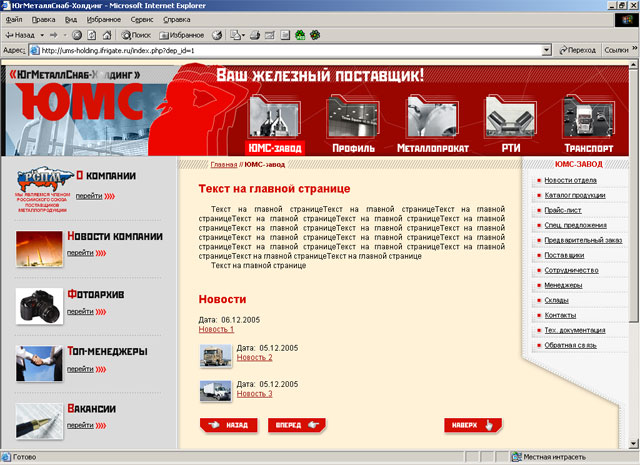Open the Новость 1 news link

tap(216, 329)
